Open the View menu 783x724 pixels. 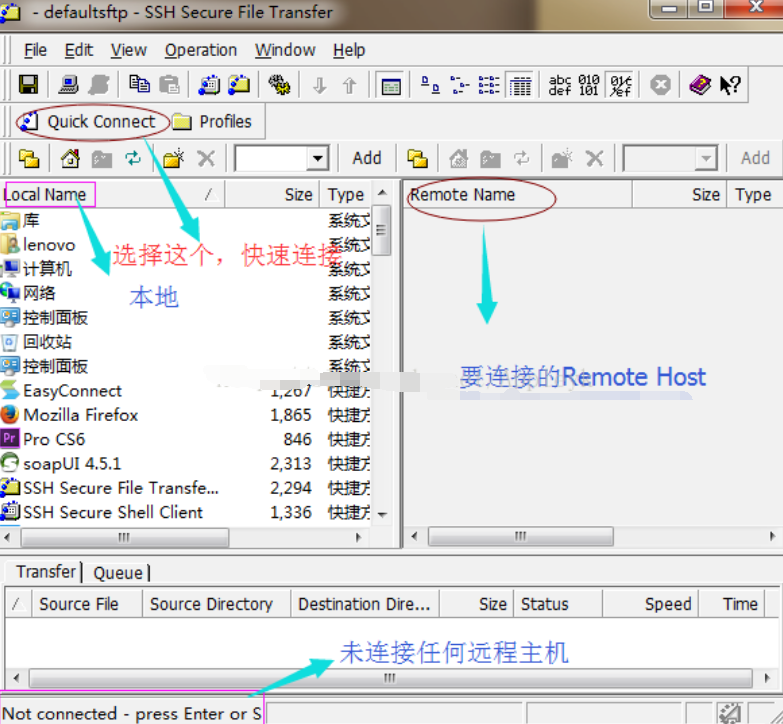[128, 50]
